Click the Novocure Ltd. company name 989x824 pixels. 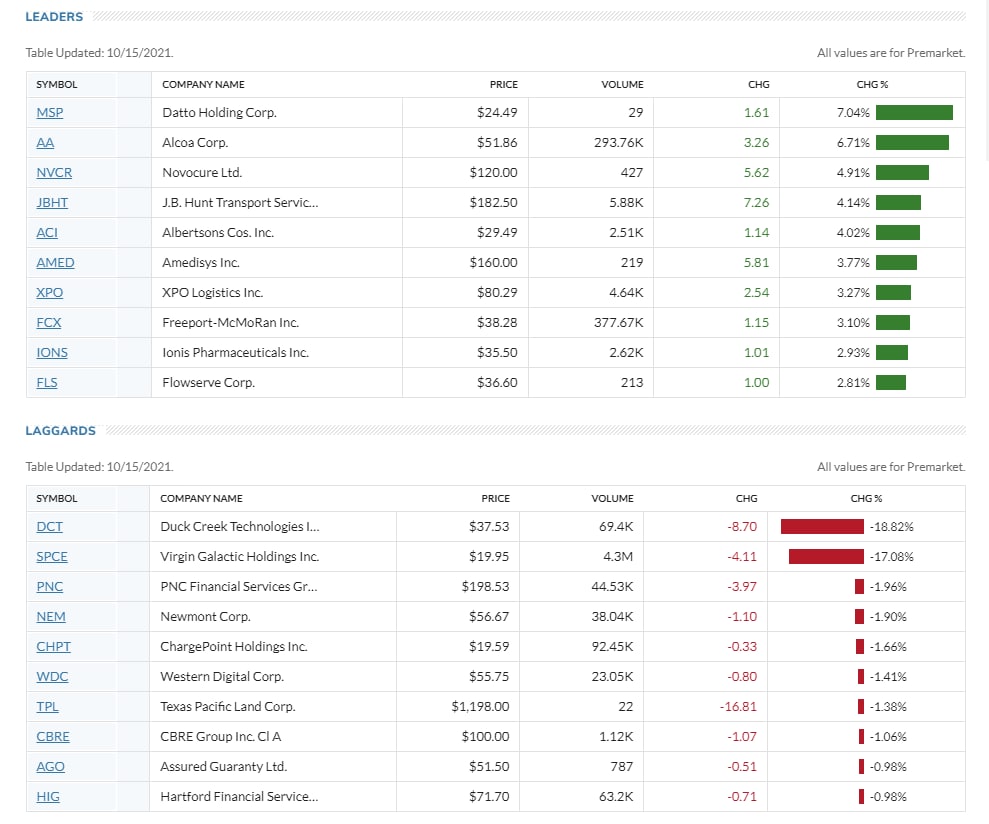[202, 172]
